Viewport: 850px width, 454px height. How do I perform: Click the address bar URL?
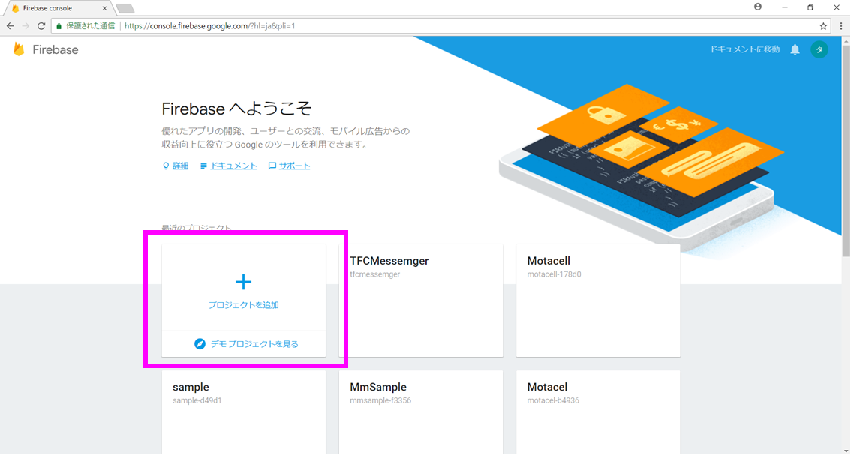[209, 25]
